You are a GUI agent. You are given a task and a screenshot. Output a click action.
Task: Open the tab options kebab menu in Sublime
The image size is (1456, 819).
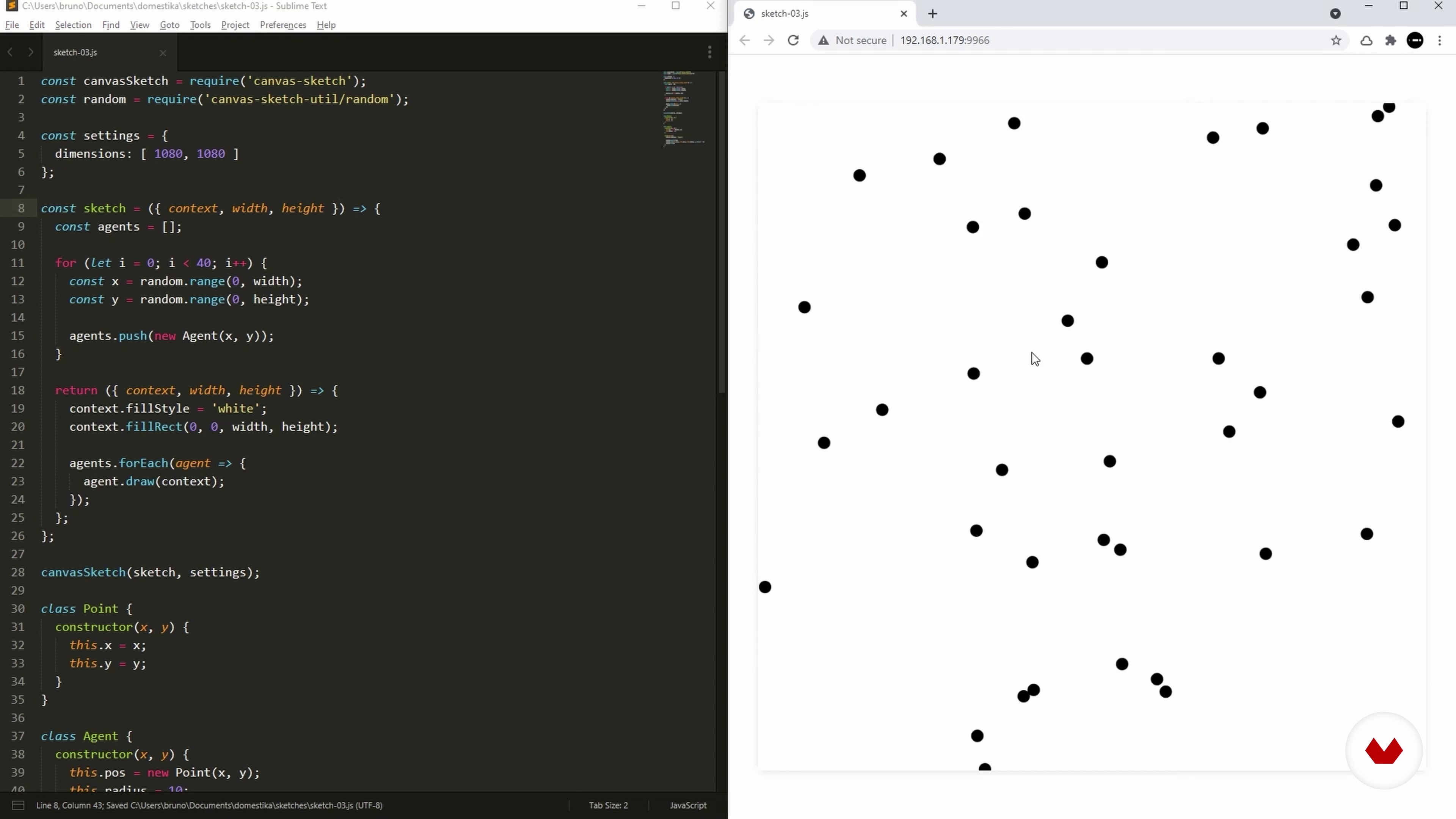point(709,52)
